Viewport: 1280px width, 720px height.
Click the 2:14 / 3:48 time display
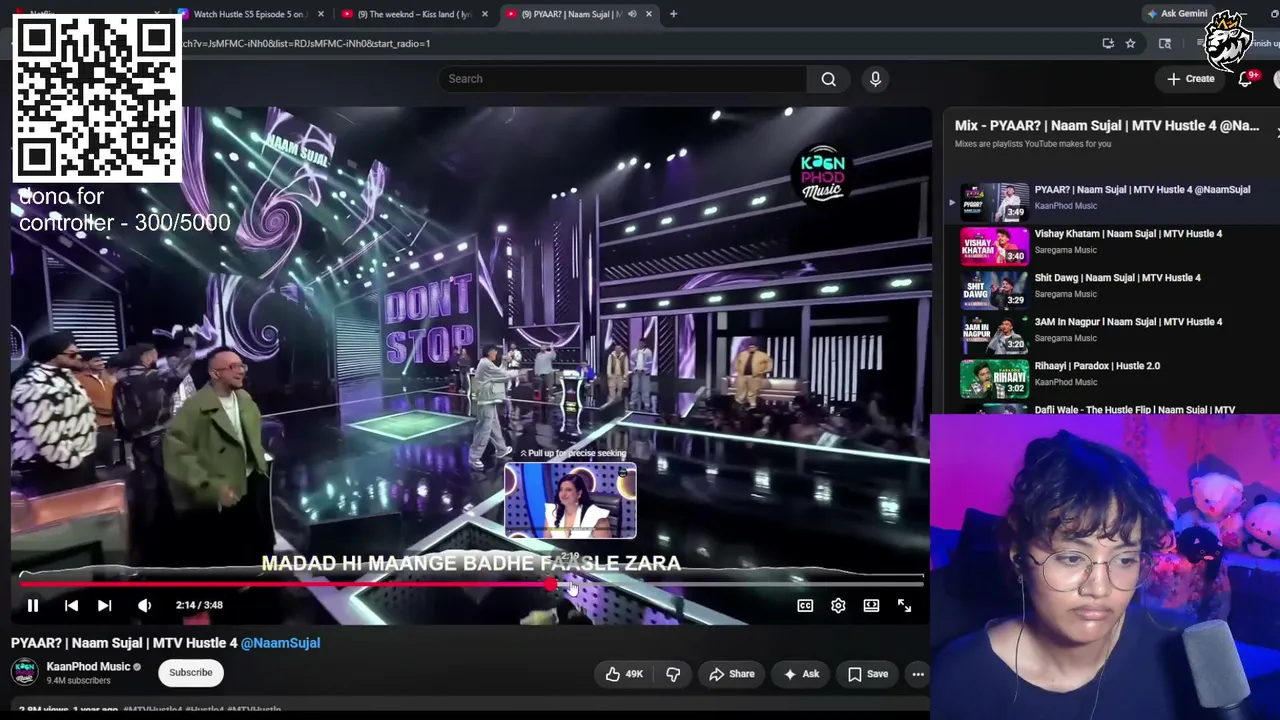pos(199,605)
